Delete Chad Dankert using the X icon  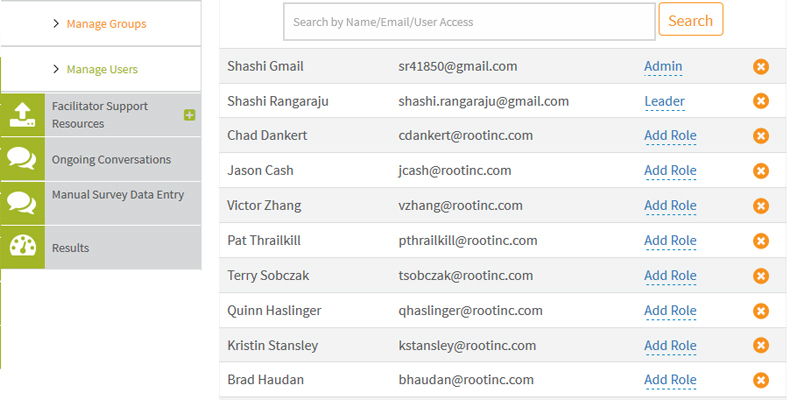click(x=761, y=136)
